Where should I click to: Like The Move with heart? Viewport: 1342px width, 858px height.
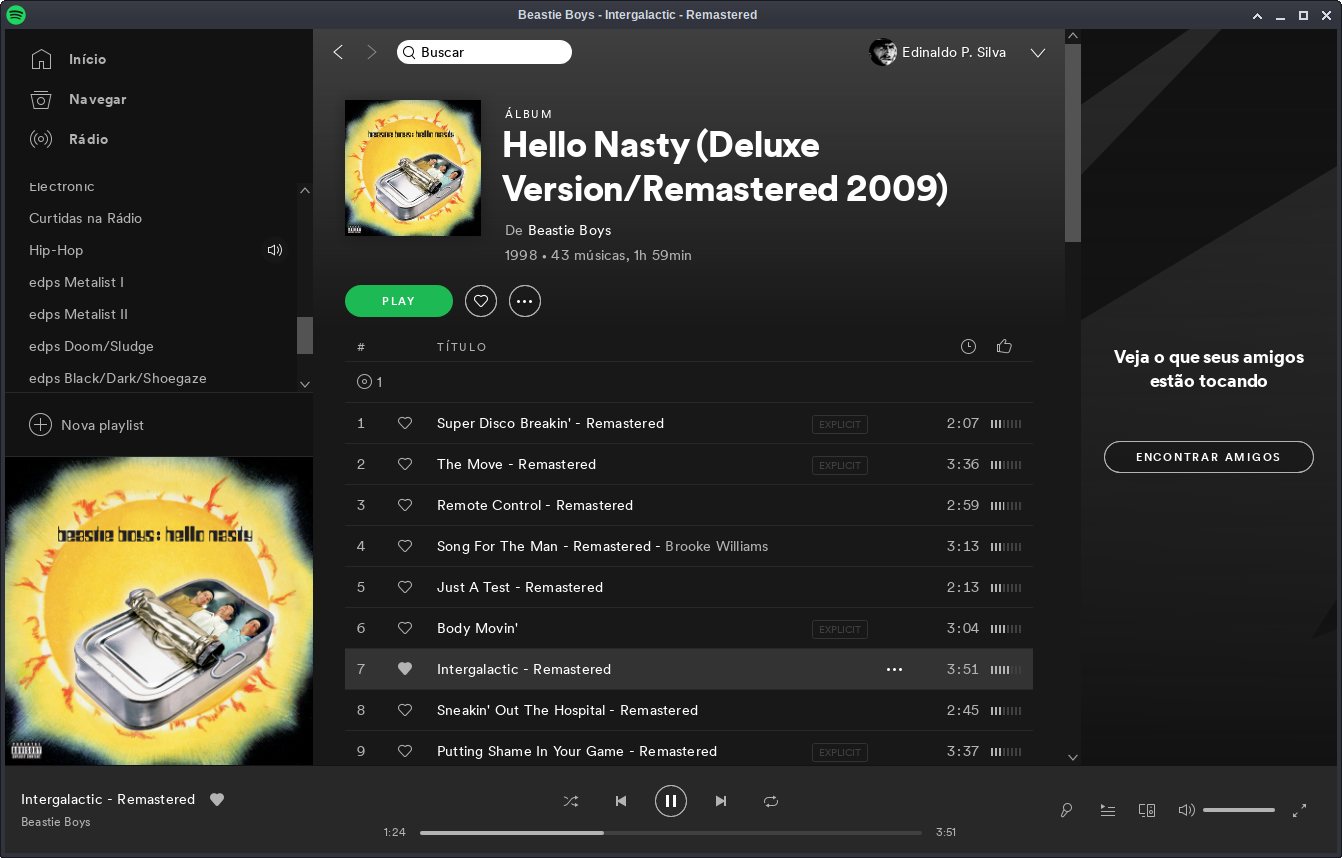405,464
